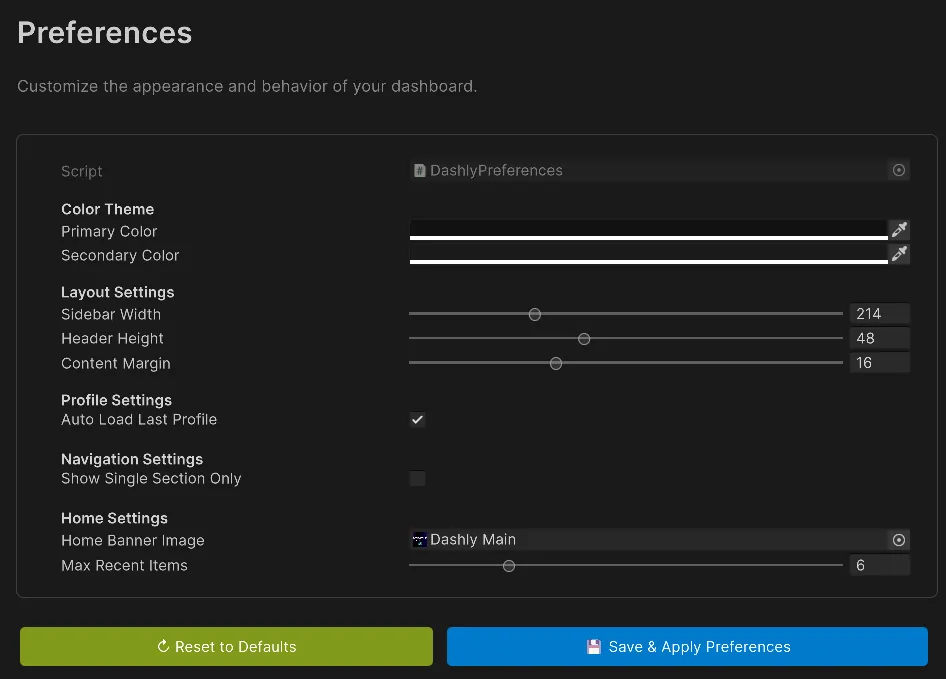Viewport: 946px width, 679px height.
Task: Open the object picker for Home Banner Image
Action: (x=898, y=539)
